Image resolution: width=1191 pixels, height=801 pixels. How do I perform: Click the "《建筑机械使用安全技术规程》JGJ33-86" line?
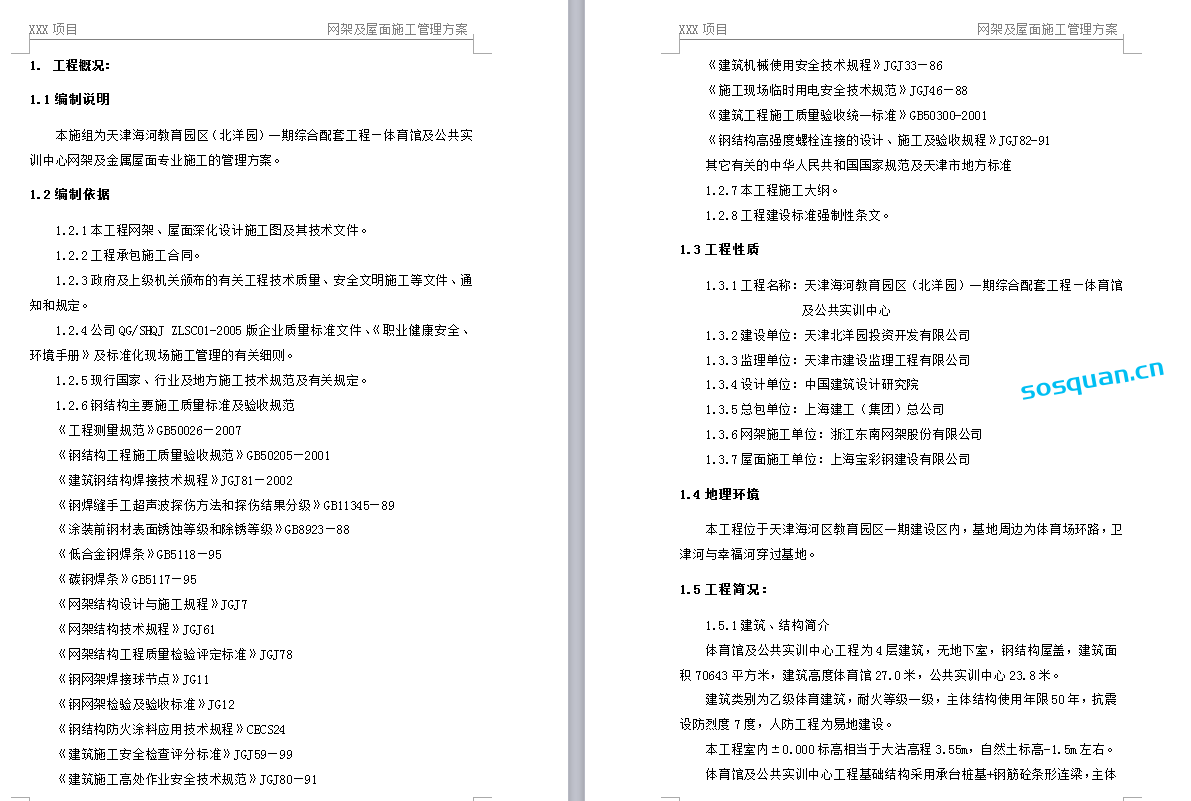click(x=824, y=66)
